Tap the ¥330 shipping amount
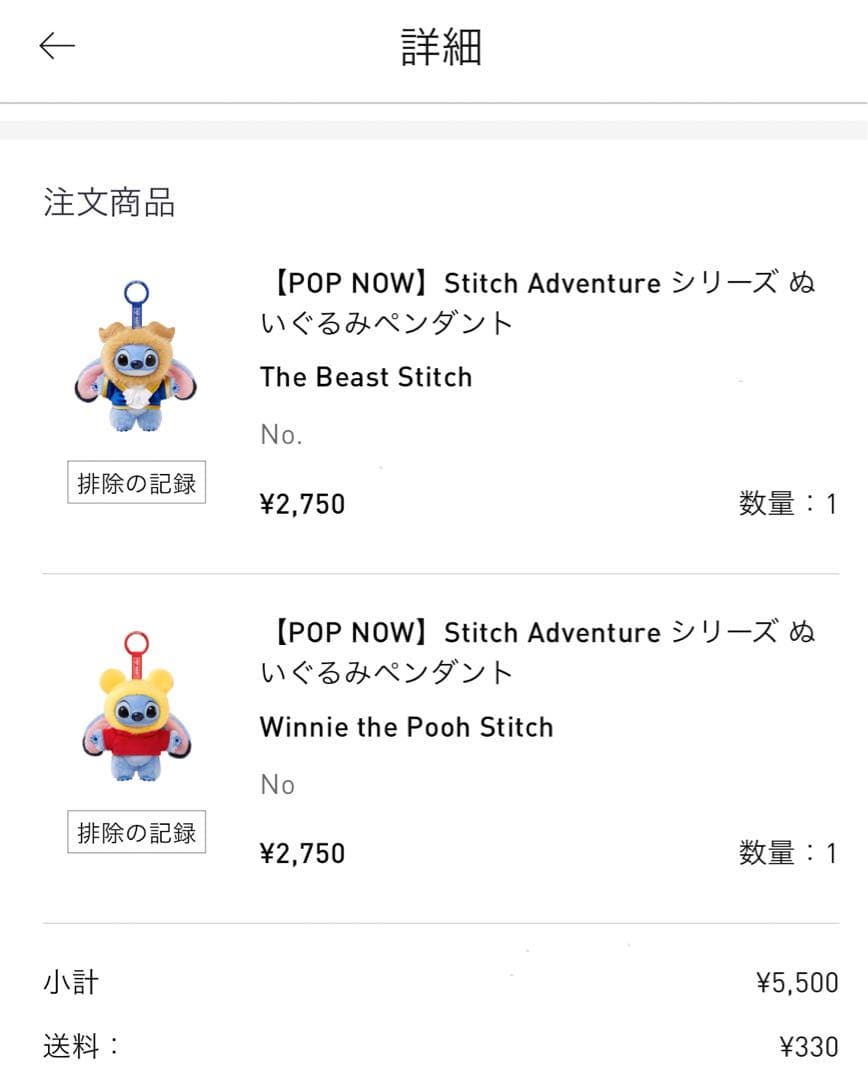This screenshot has width=868, height=1080. (808, 1047)
